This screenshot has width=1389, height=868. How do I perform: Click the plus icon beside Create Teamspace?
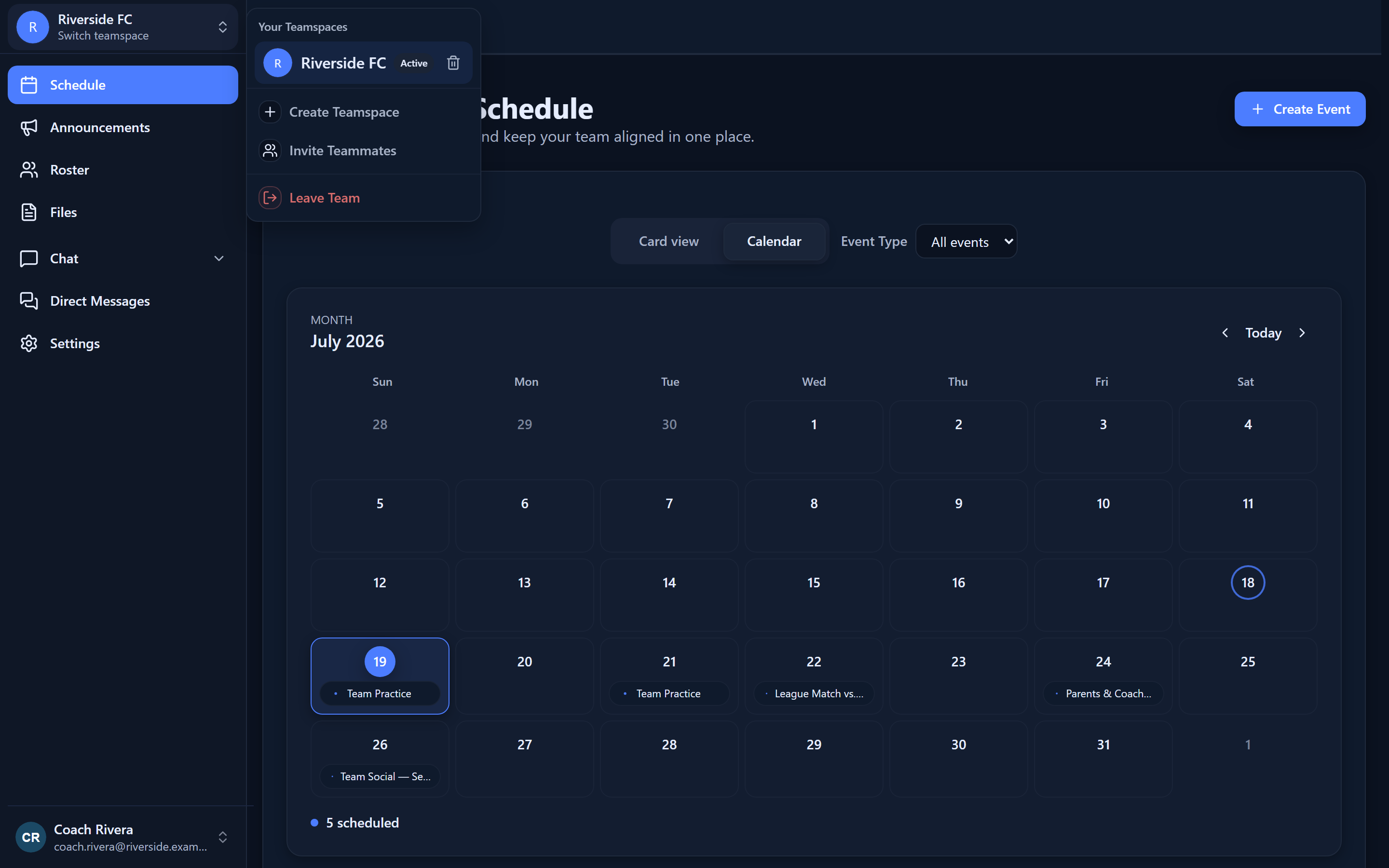coord(270,112)
